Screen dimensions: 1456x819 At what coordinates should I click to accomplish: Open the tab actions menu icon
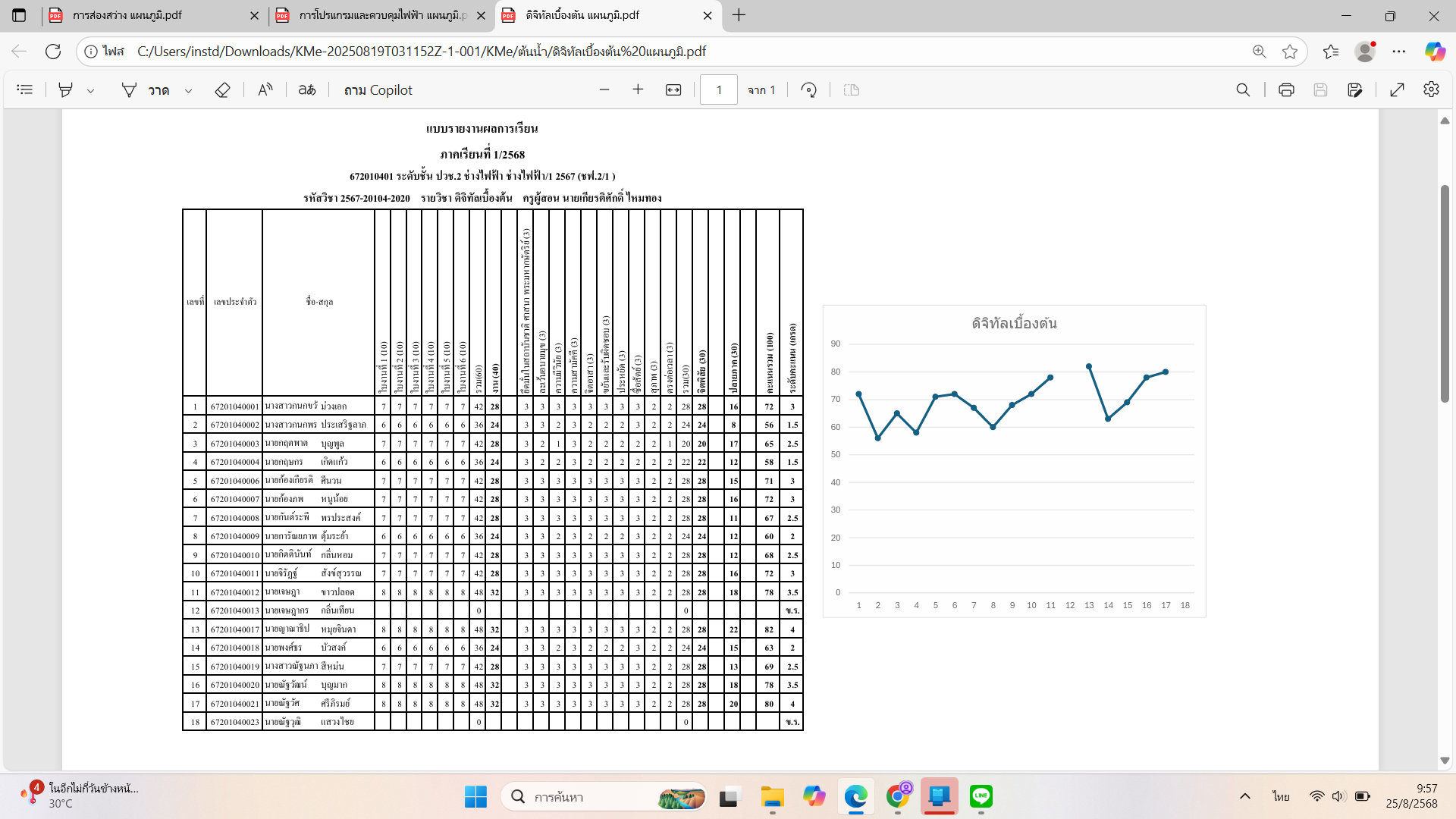click(19, 15)
